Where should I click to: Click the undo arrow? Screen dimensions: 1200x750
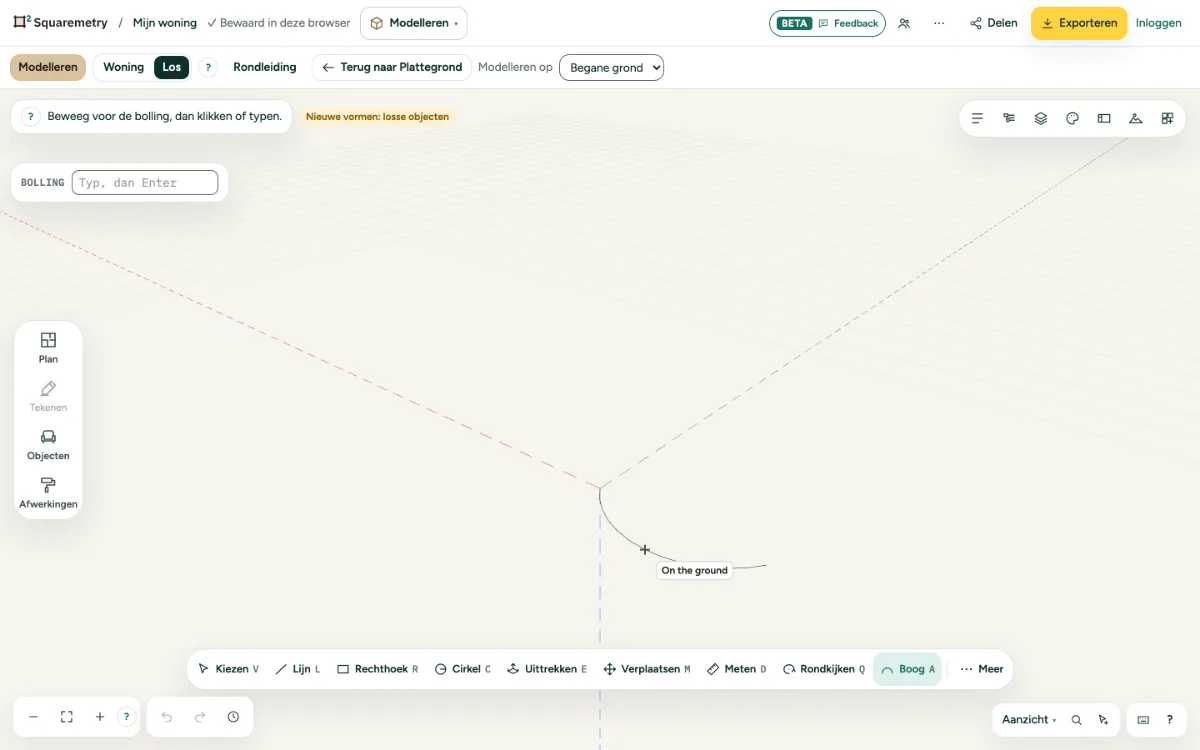click(167, 717)
